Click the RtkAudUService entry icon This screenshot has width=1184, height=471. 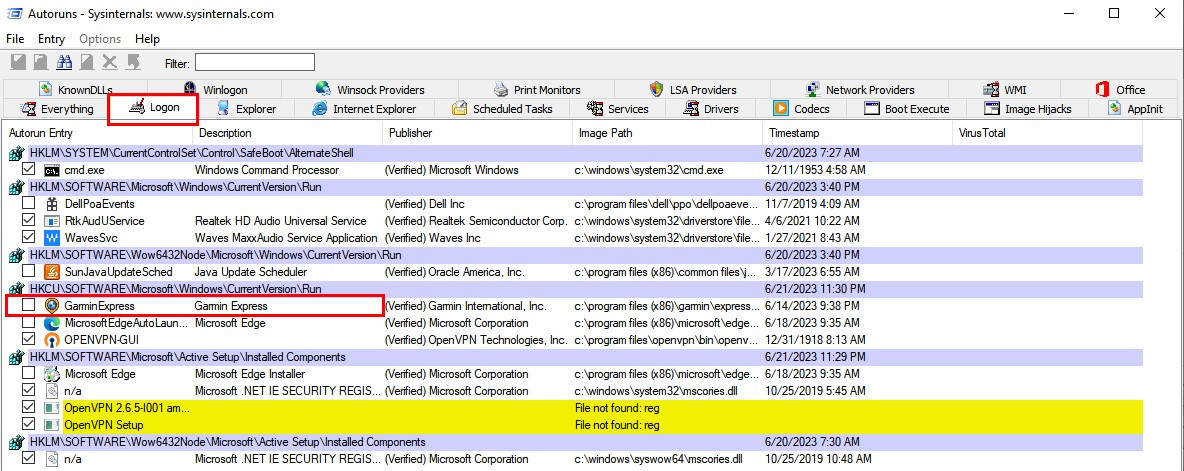tap(51, 221)
